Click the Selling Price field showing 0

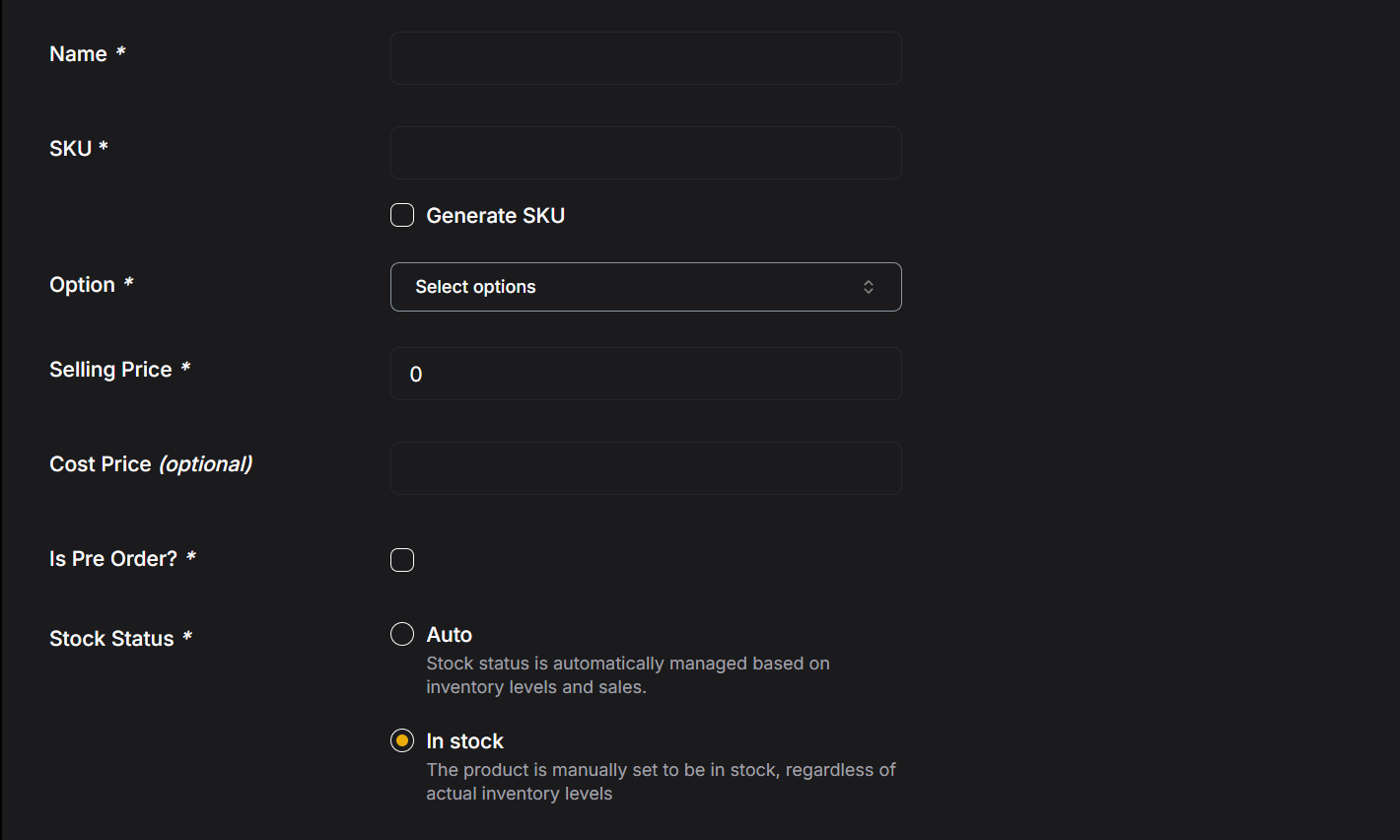[646, 374]
